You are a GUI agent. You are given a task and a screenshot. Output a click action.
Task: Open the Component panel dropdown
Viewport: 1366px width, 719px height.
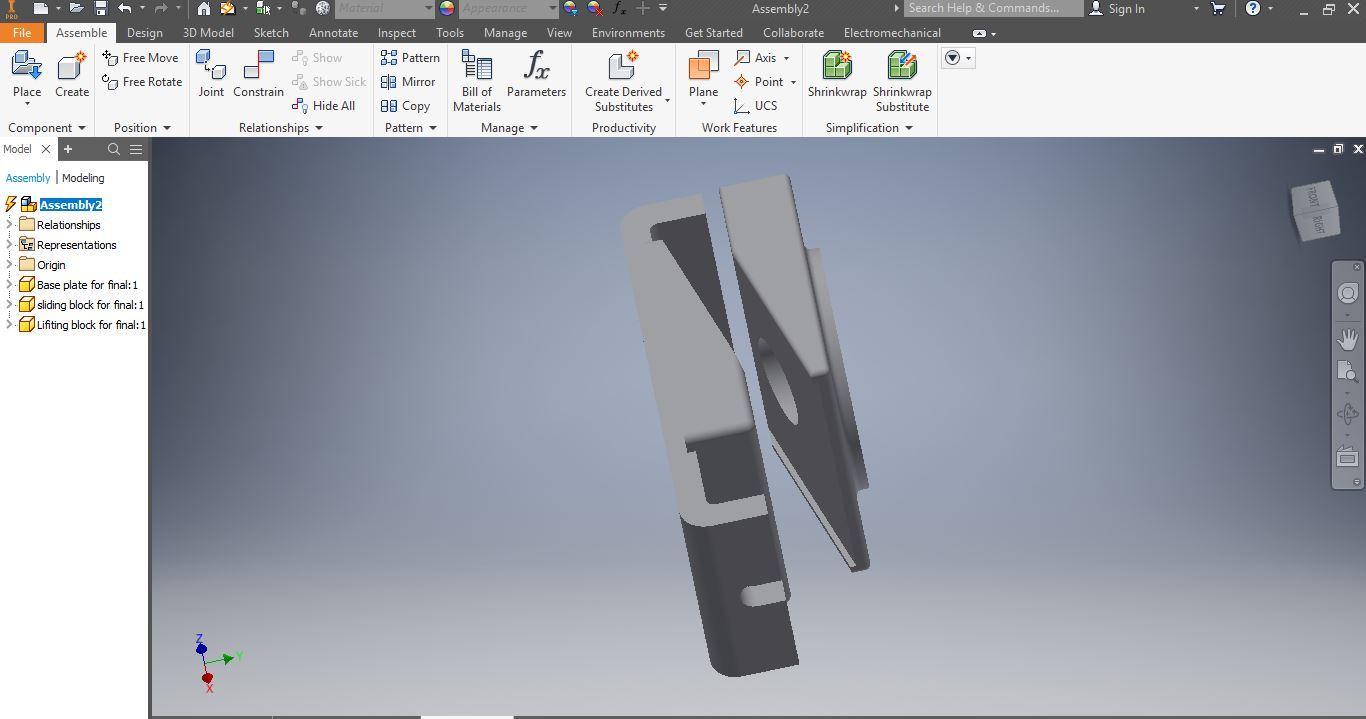[46, 128]
